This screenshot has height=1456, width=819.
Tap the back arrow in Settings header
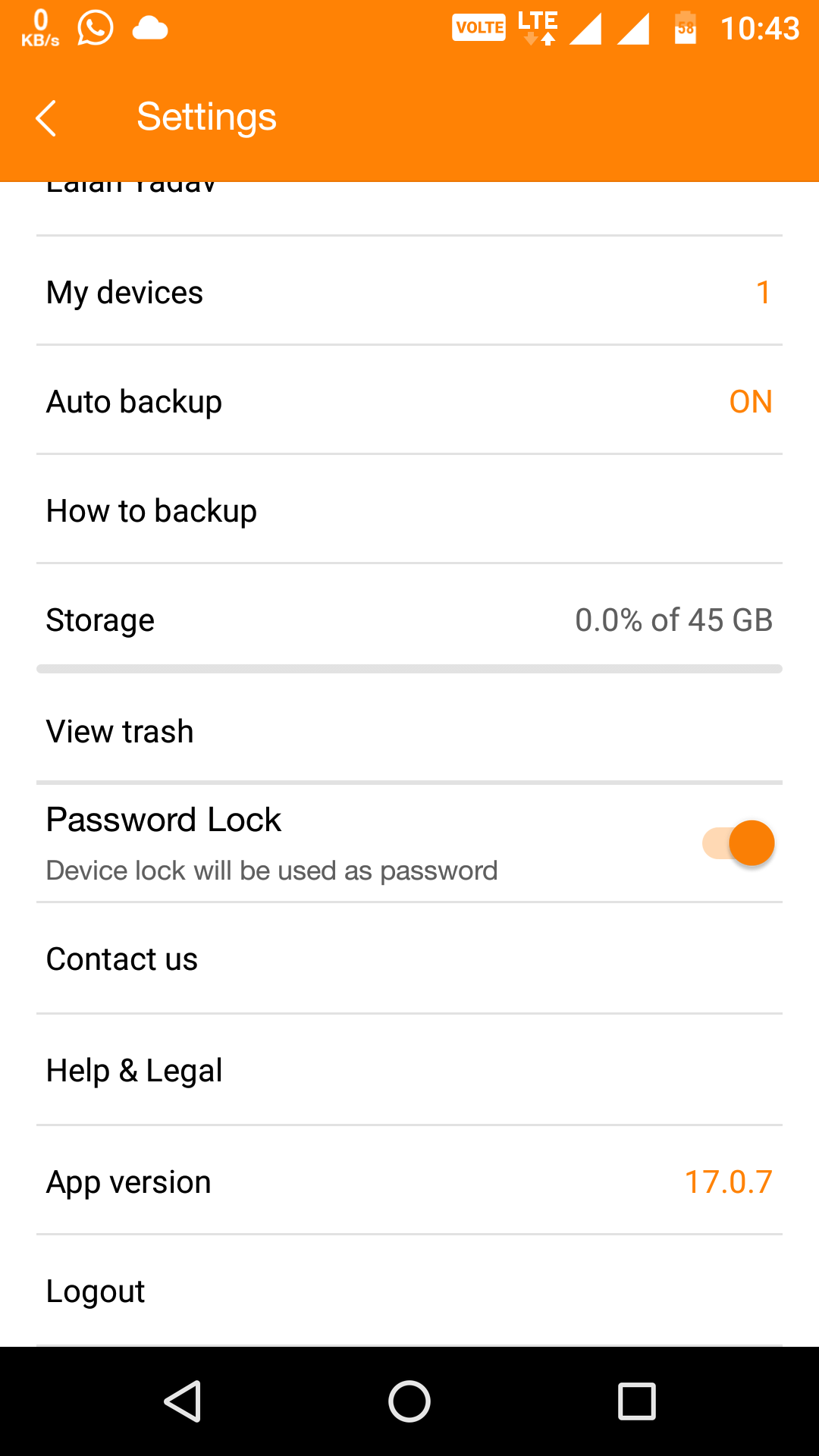46,118
